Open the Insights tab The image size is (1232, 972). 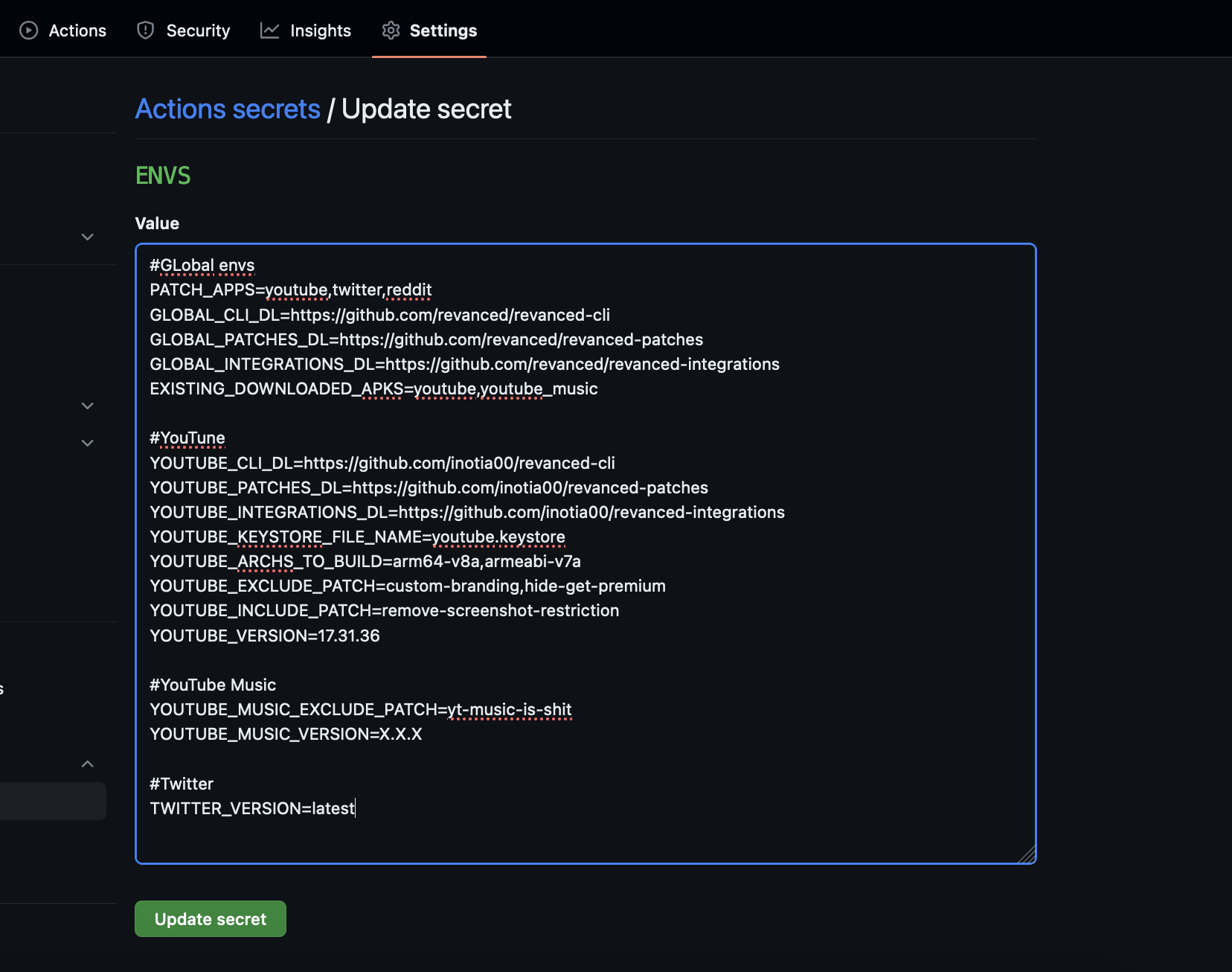pyautogui.click(x=306, y=31)
